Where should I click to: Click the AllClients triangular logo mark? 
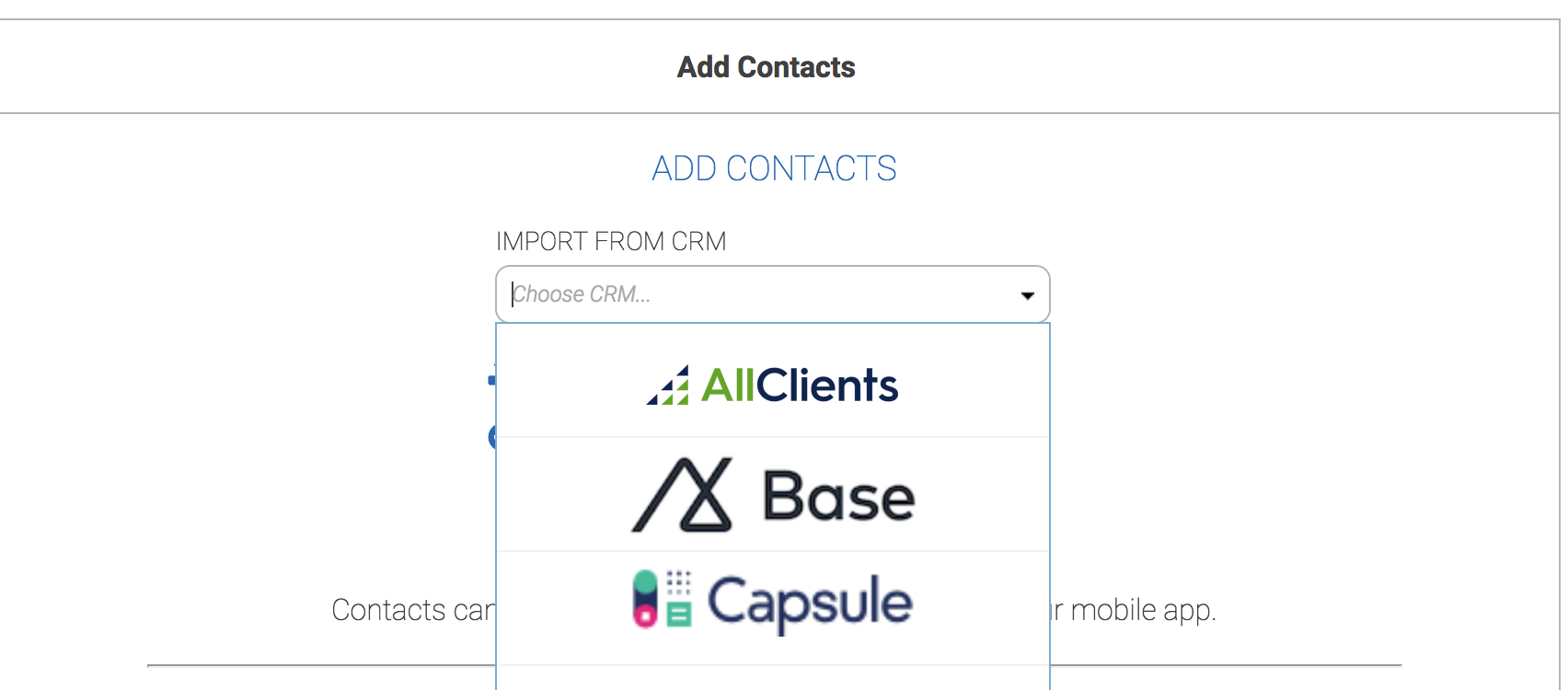668,385
